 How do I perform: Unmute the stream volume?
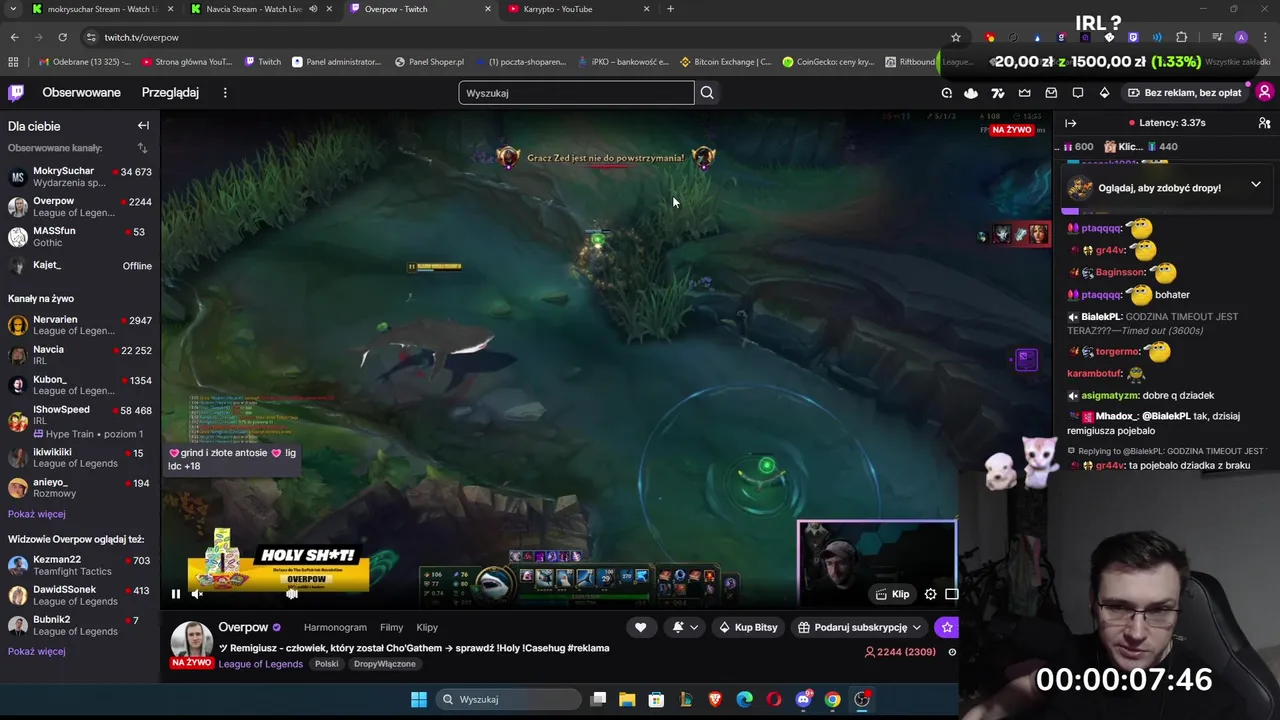[x=197, y=594]
